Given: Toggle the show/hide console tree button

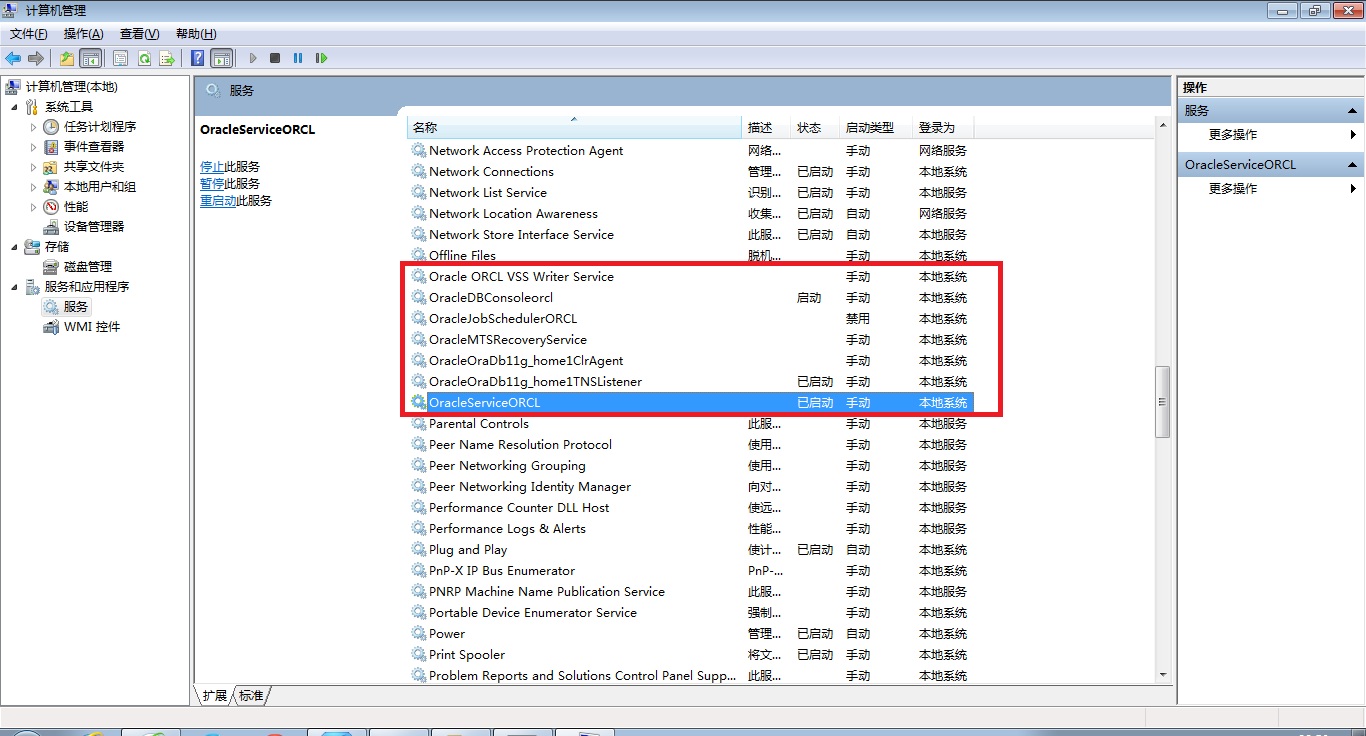Looking at the screenshot, I should (90, 58).
